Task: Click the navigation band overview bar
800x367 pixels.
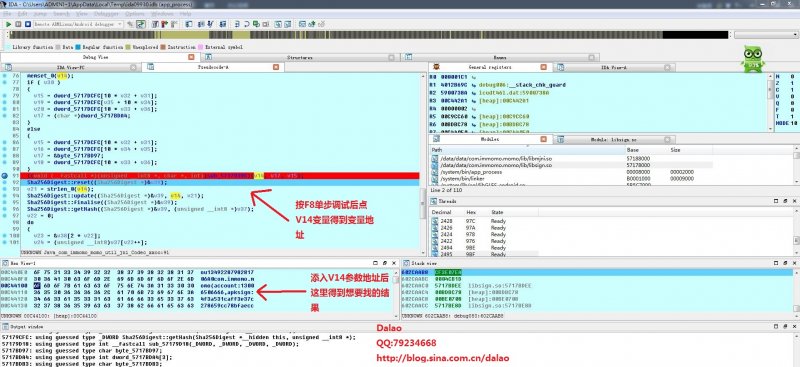Action: pos(368,35)
